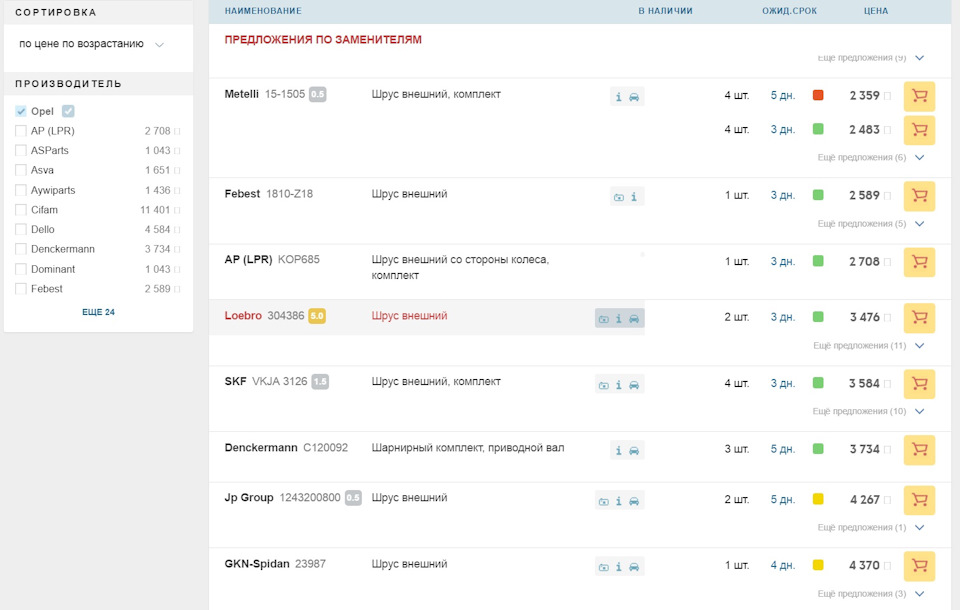View photo of SKF VKJA 3126

604,385
